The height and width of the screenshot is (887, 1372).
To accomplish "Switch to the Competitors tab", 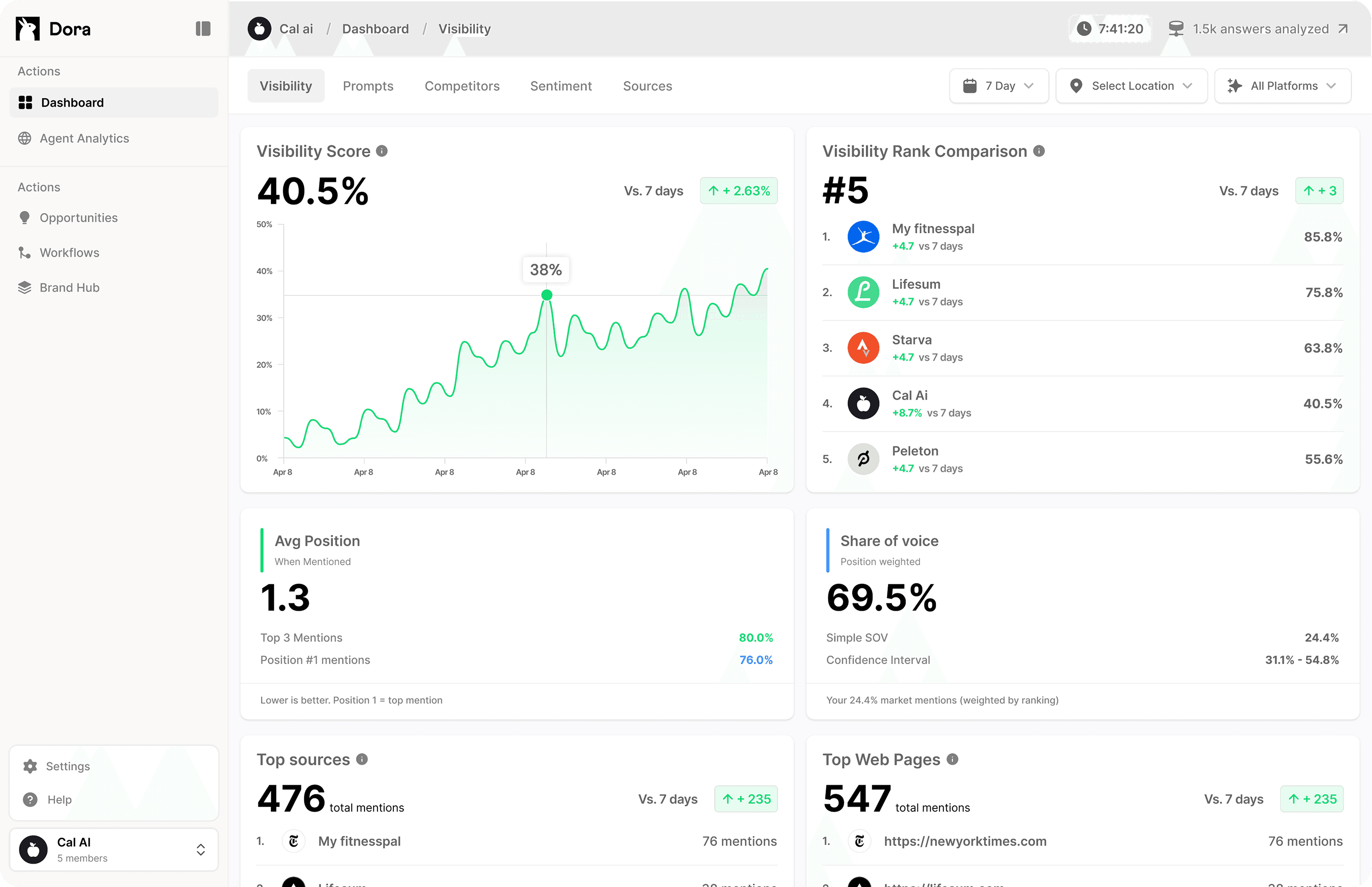I will [462, 86].
